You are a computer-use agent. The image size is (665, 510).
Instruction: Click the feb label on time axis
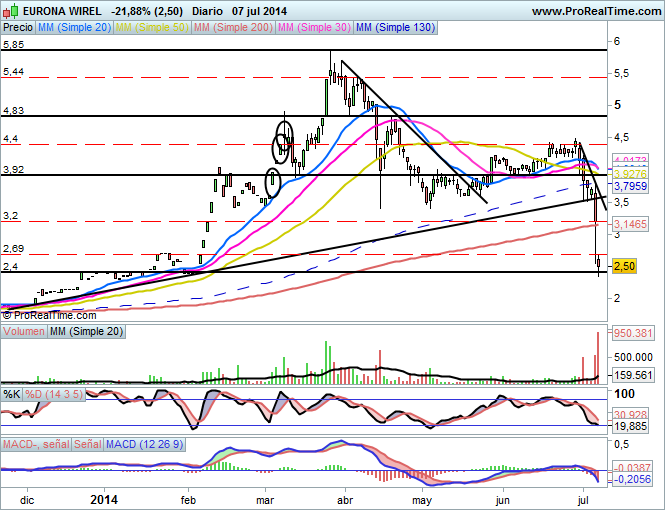pyautogui.click(x=187, y=500)
